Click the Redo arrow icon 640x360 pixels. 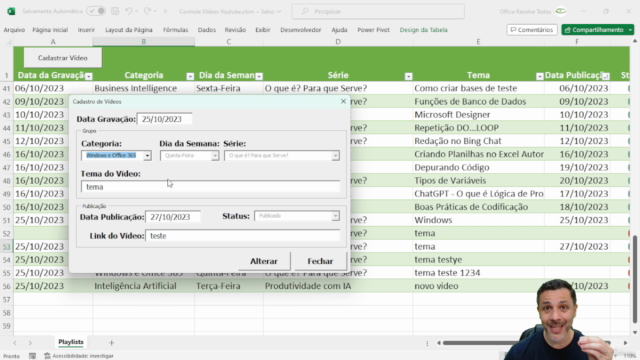(147, 11)
